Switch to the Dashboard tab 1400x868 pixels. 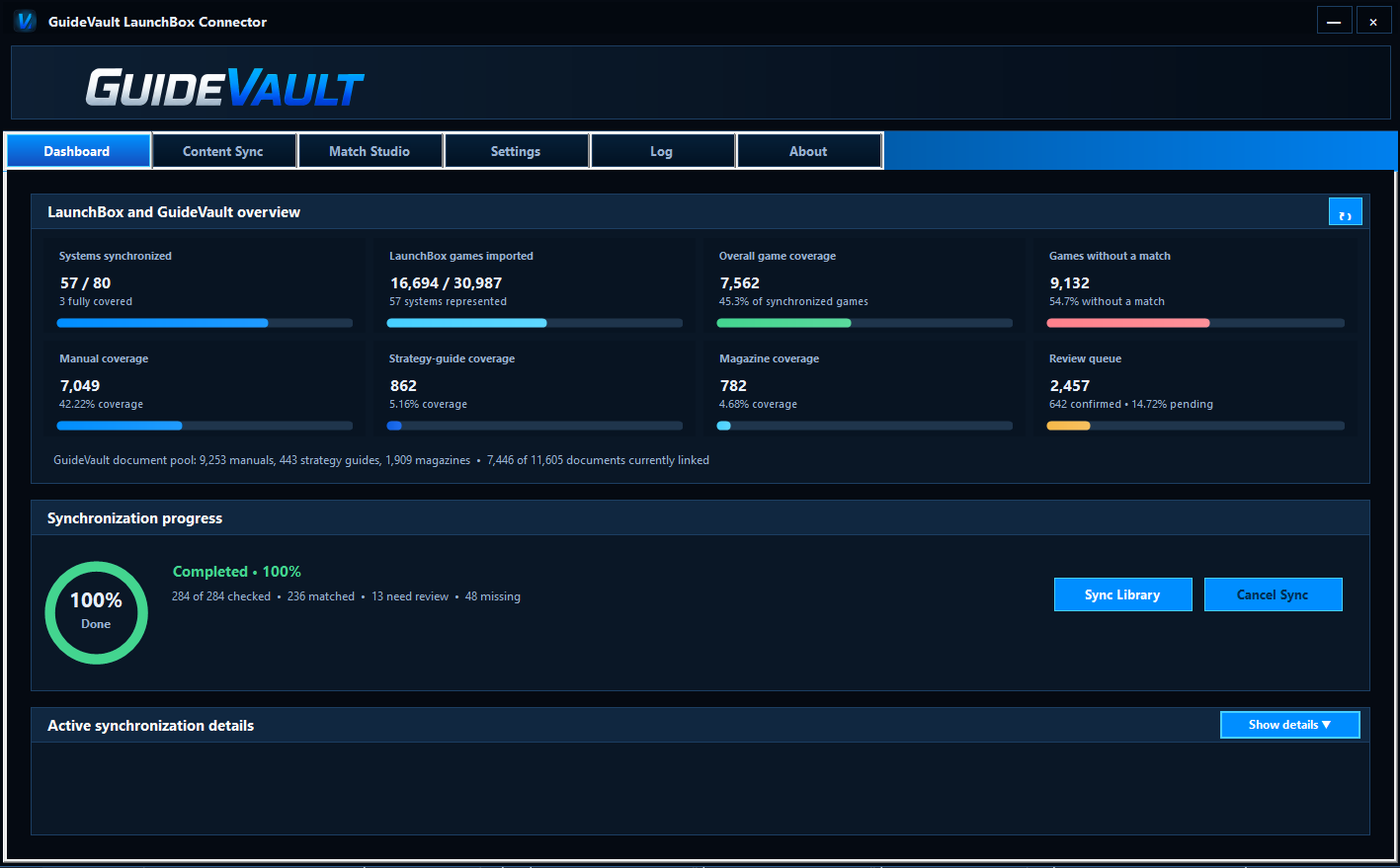pos(78,151)
